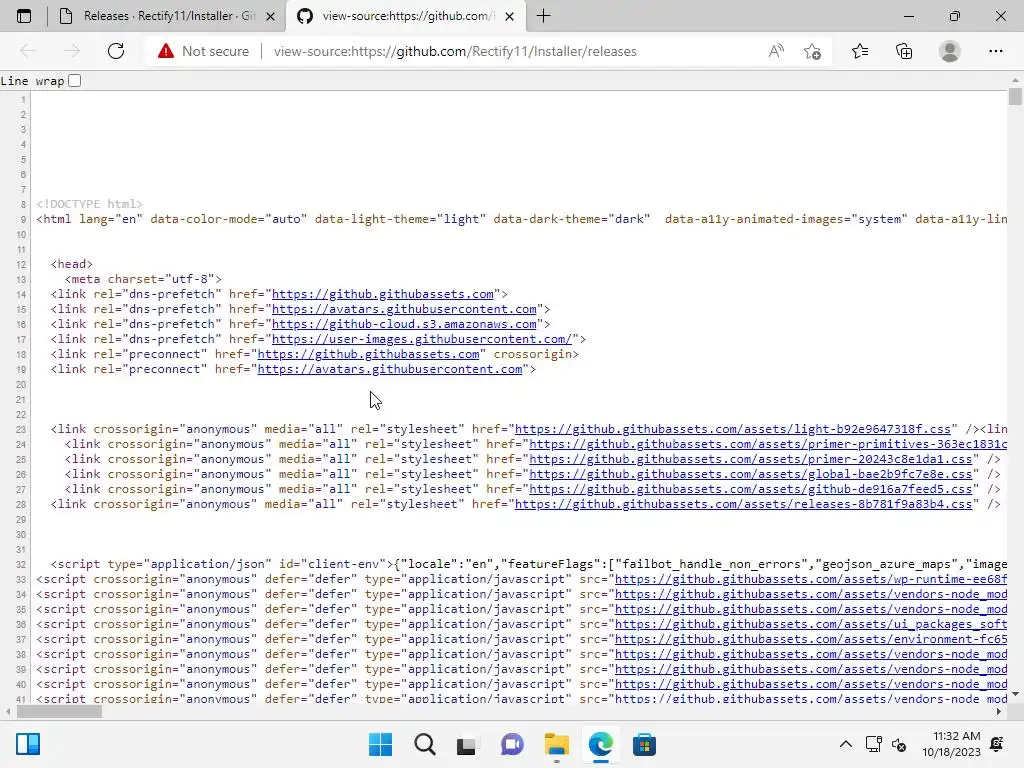Open the Windows Start menu
The width and height of the screenshot is (1024, 768).
click(x=380, y=744)
